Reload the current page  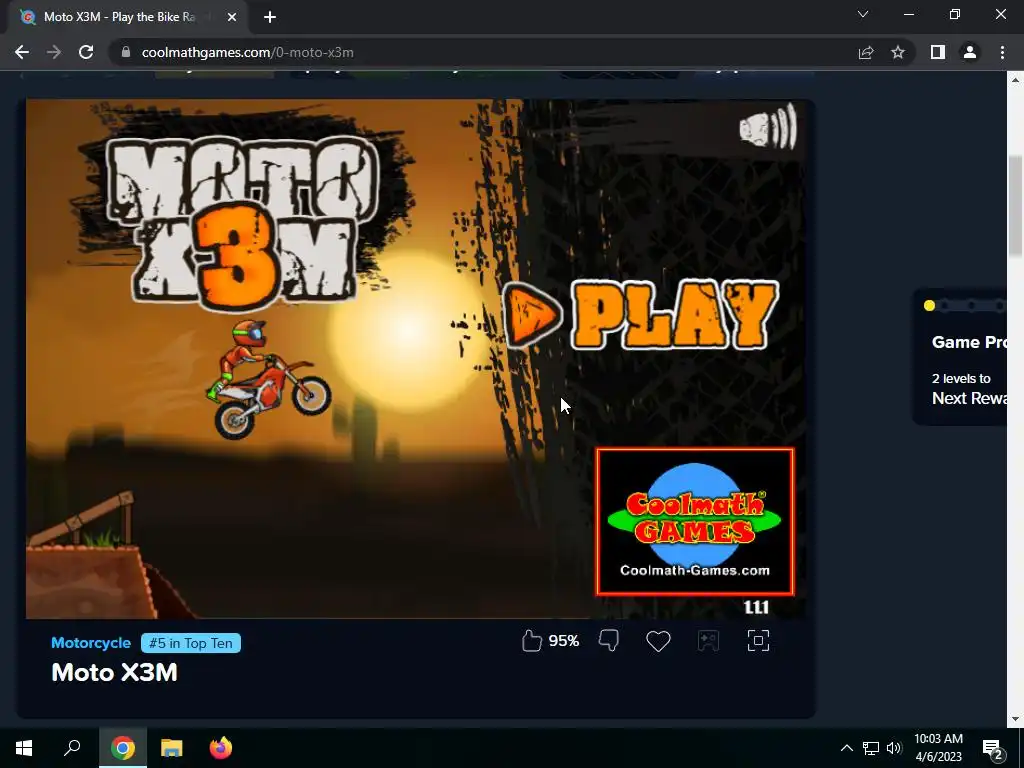[x=86, y=52]
